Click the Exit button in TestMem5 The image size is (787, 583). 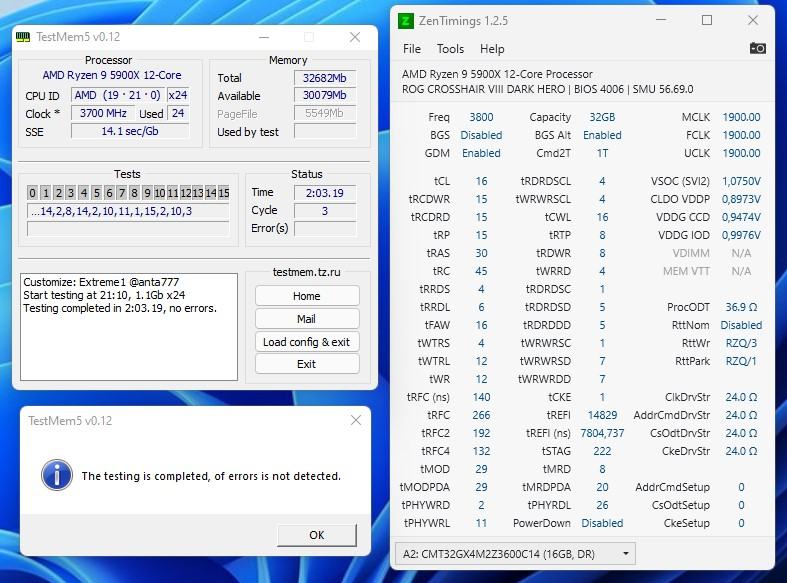[307, 364]
